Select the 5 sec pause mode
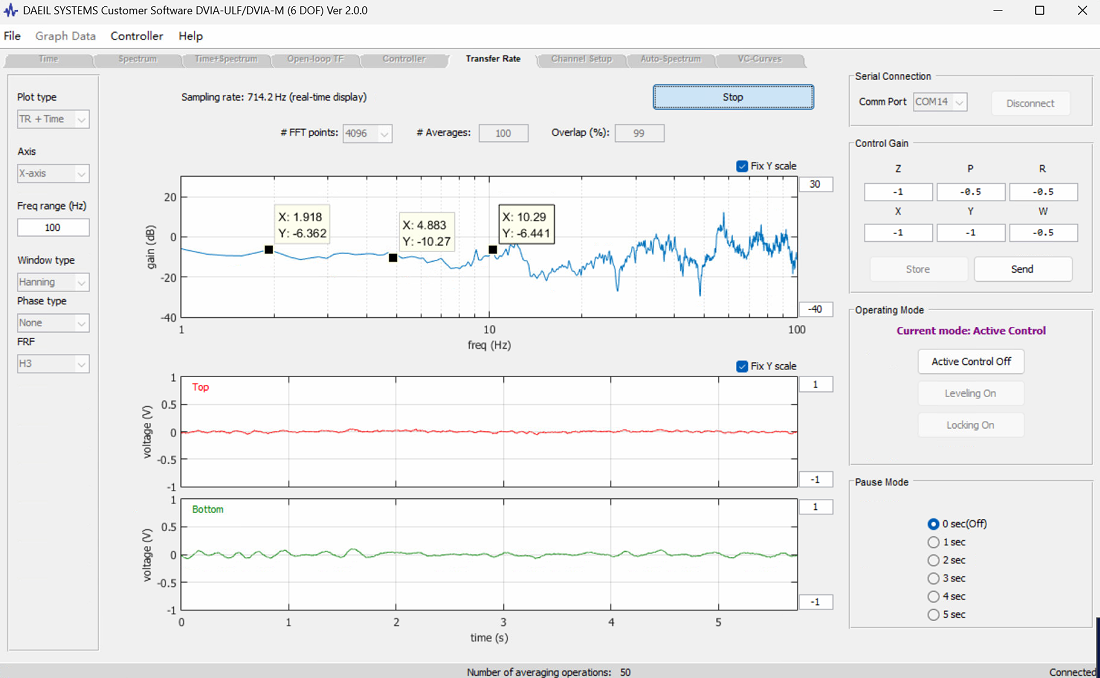Image resolution: width=1100 pixels, height=678 pixels. (x=933, y=615)
